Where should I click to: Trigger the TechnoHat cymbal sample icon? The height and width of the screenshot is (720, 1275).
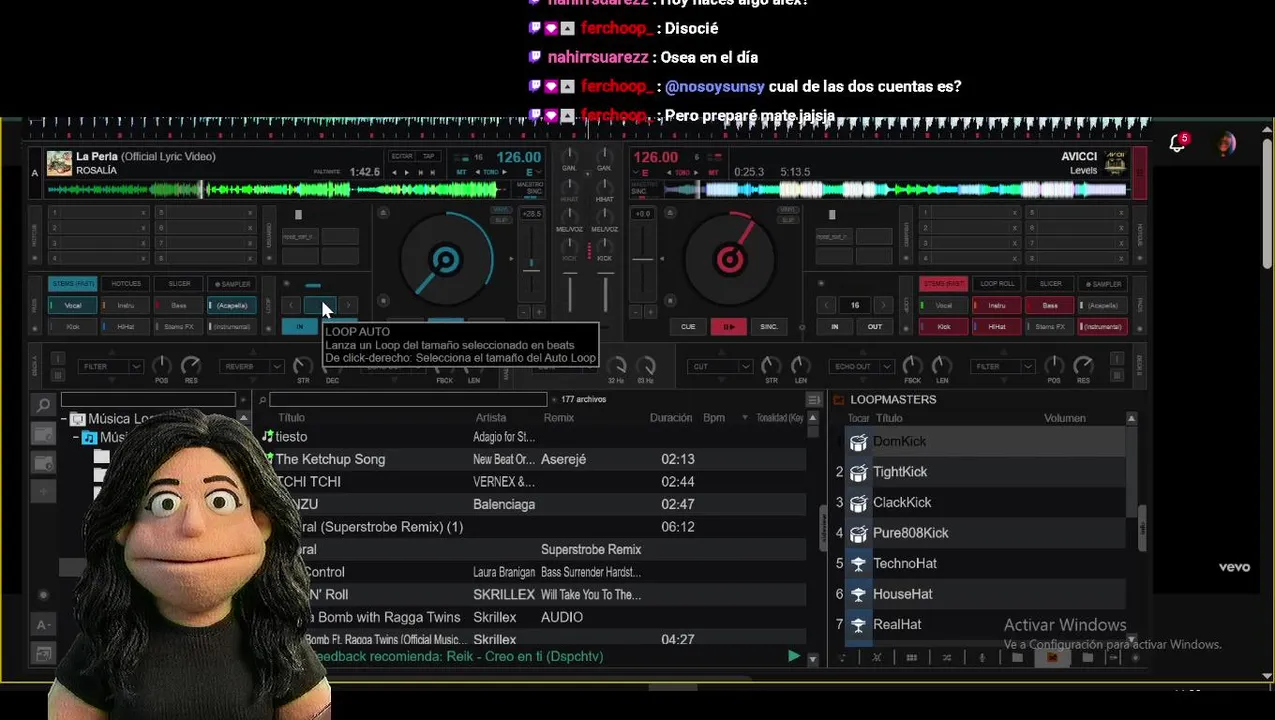click(858, 564)
